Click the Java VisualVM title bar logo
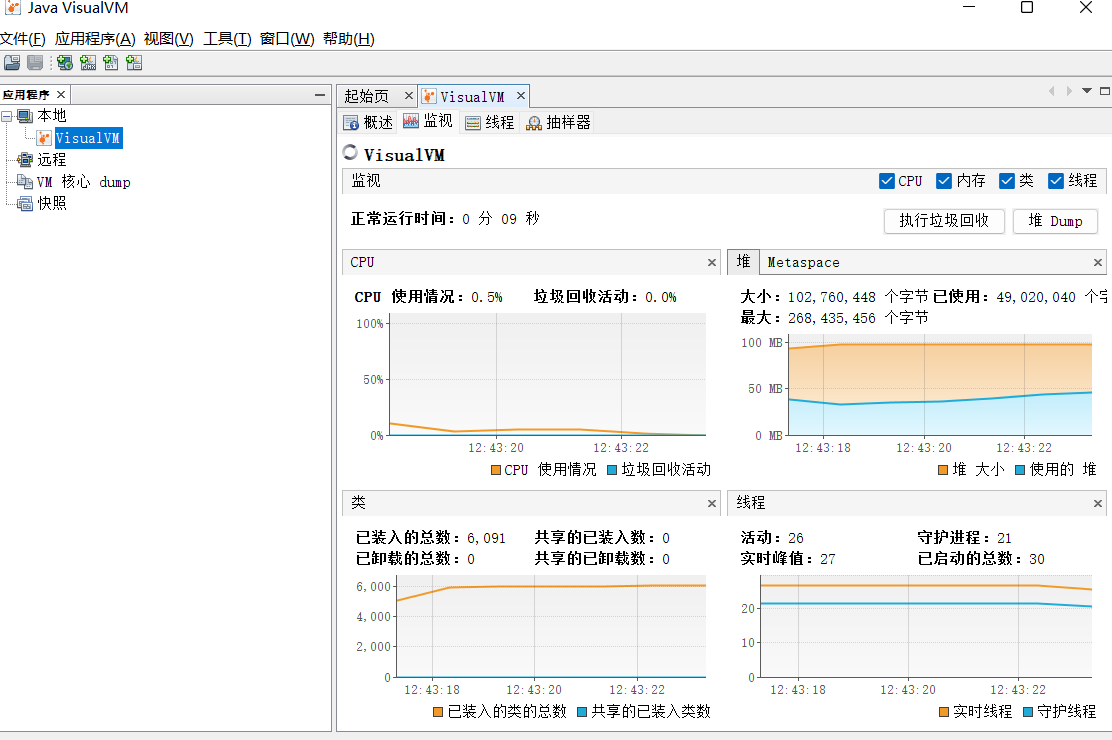This screenshot has width=1112, height=740. pyautogui.click(x=12, y=8)
